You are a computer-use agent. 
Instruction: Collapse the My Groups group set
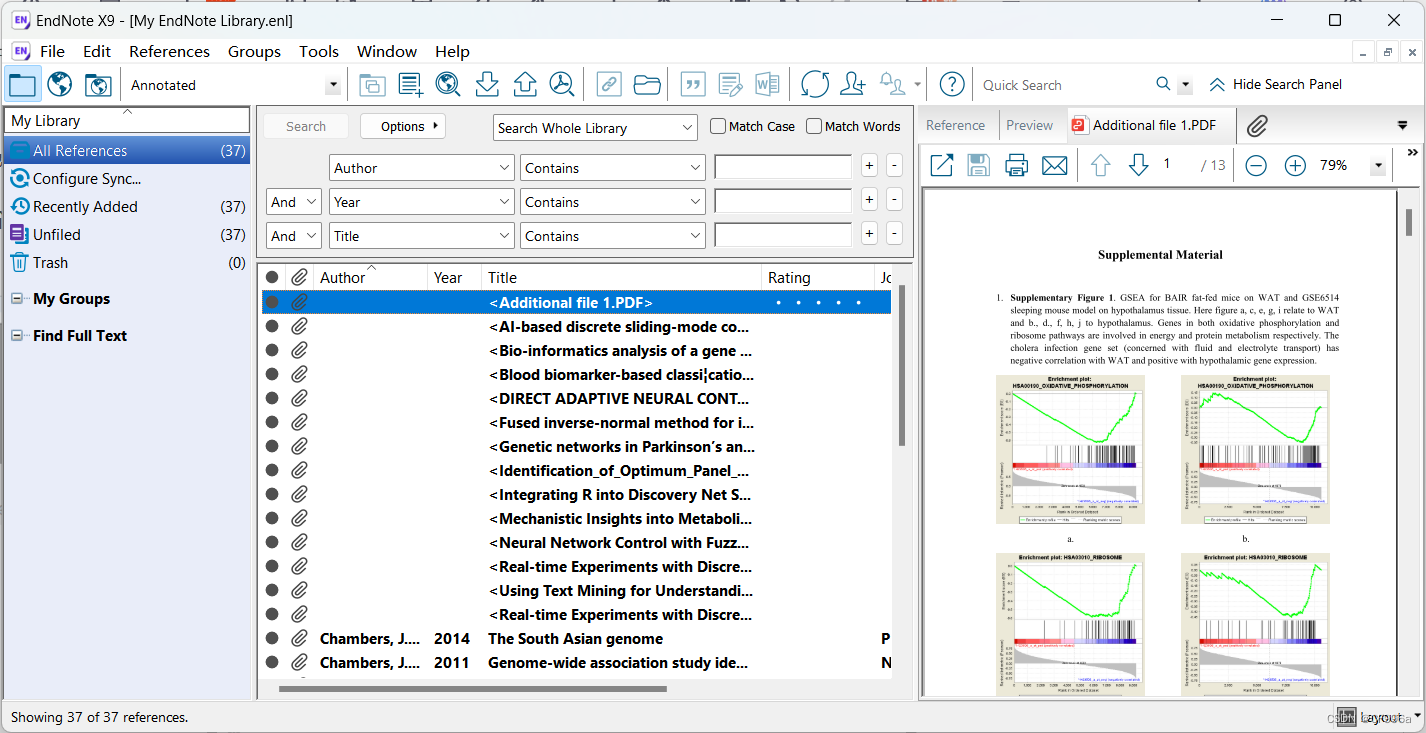17,299
